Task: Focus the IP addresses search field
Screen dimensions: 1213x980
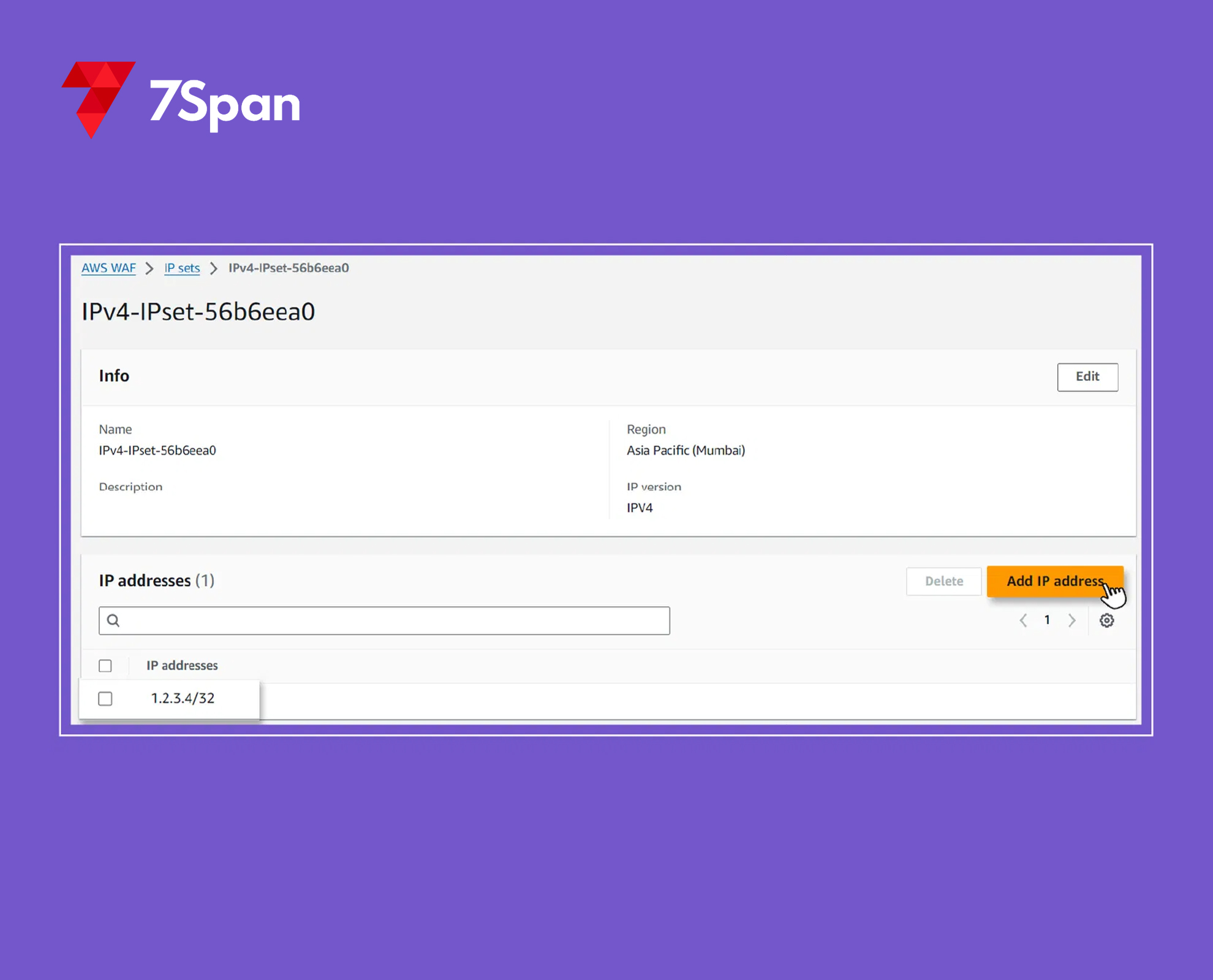Action: coord(384,620)
